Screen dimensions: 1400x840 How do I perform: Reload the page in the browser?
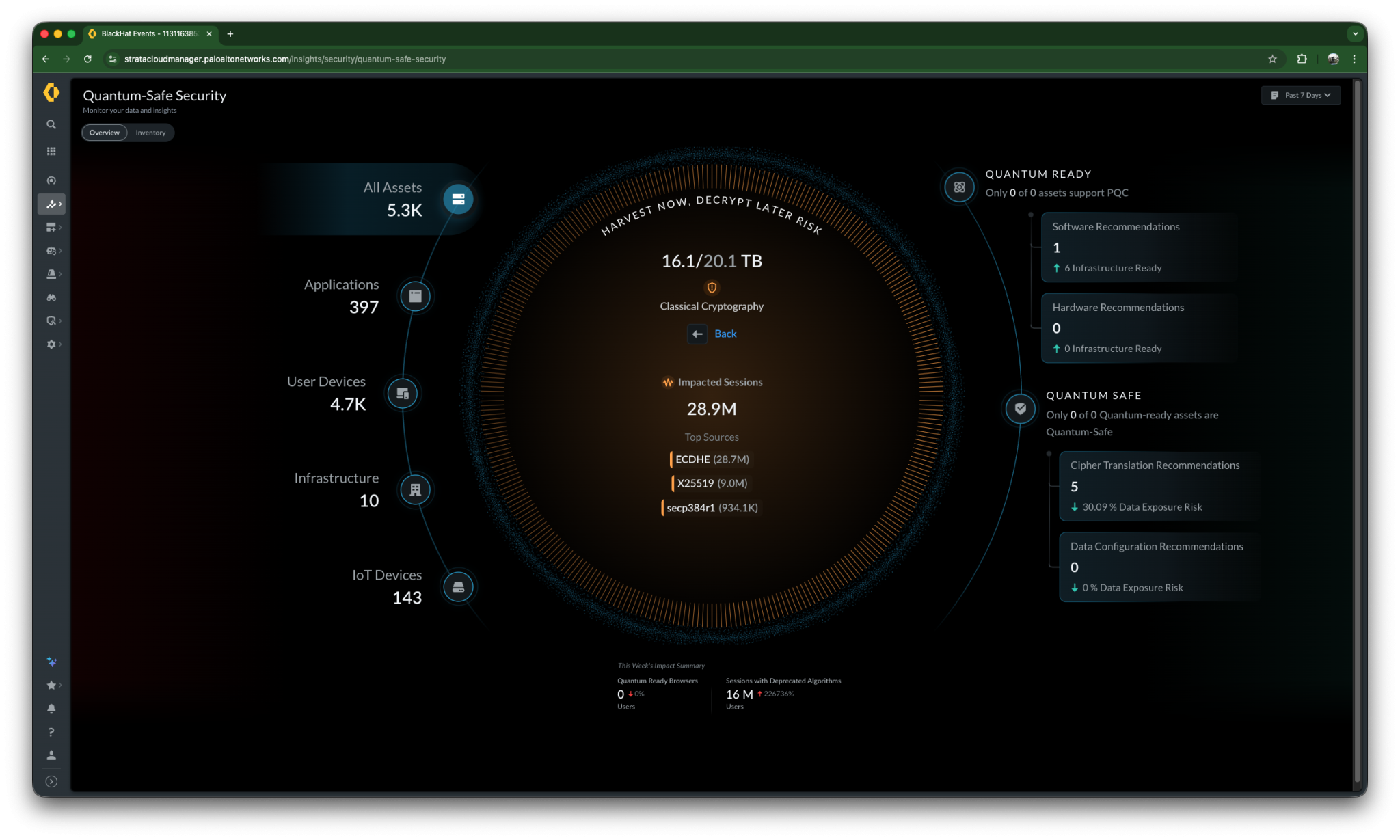(87, 59)
